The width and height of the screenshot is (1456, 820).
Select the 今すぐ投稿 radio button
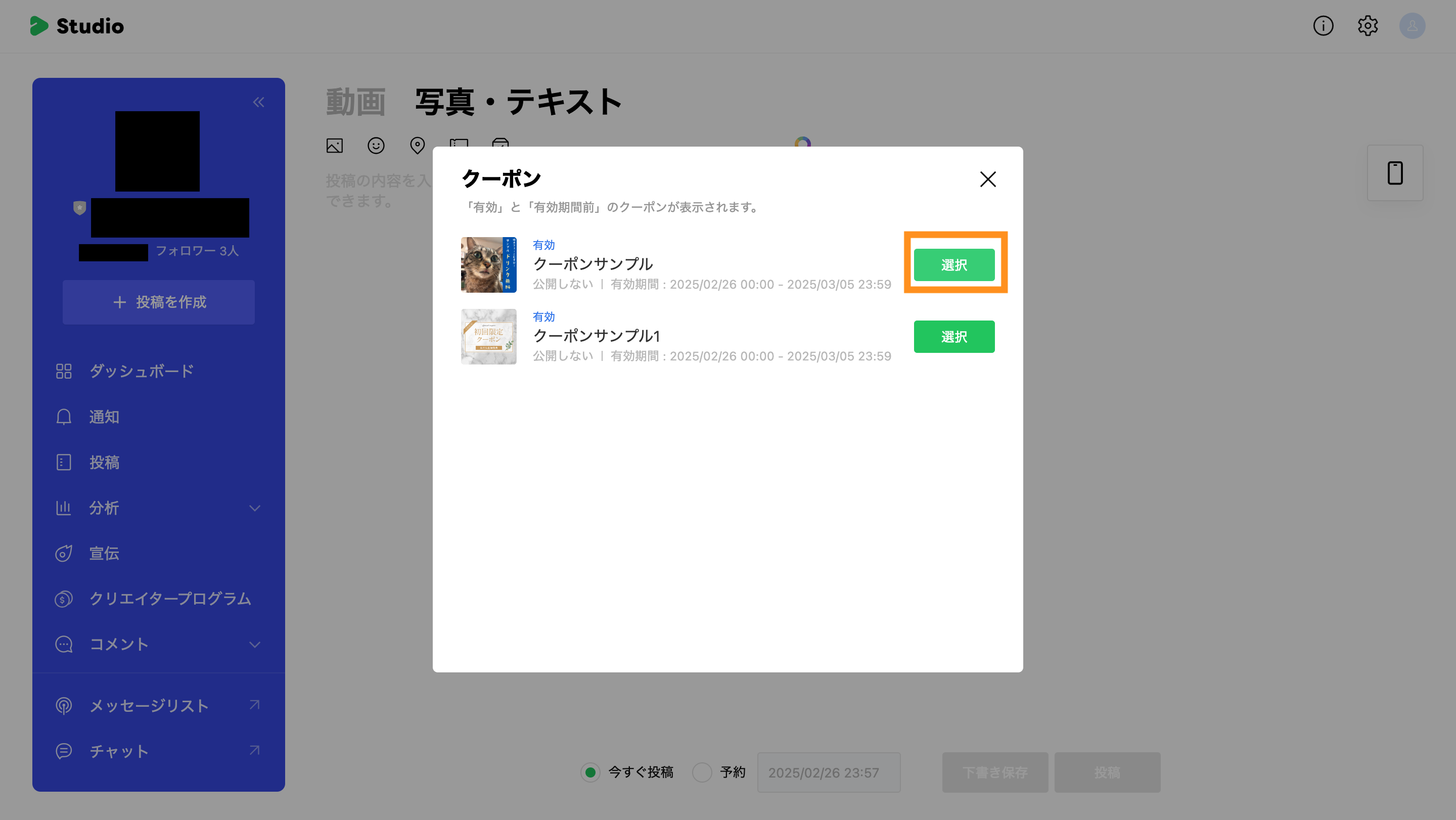(x=590, y=772)
